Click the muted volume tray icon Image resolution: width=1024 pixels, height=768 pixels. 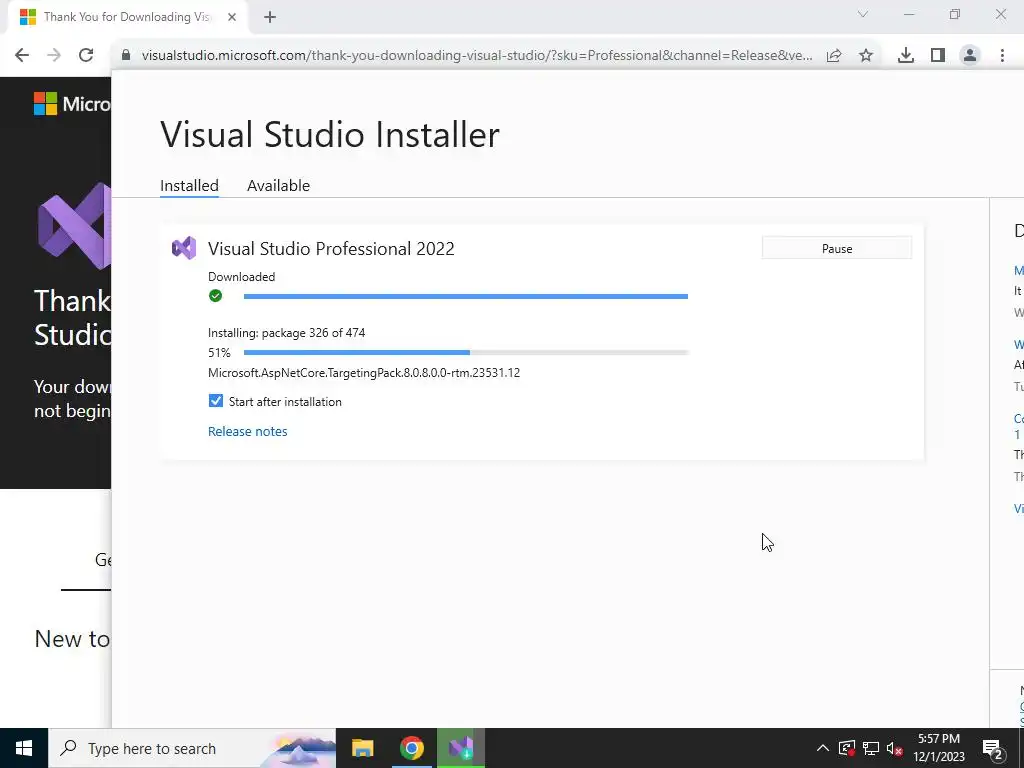pos(894,748)
